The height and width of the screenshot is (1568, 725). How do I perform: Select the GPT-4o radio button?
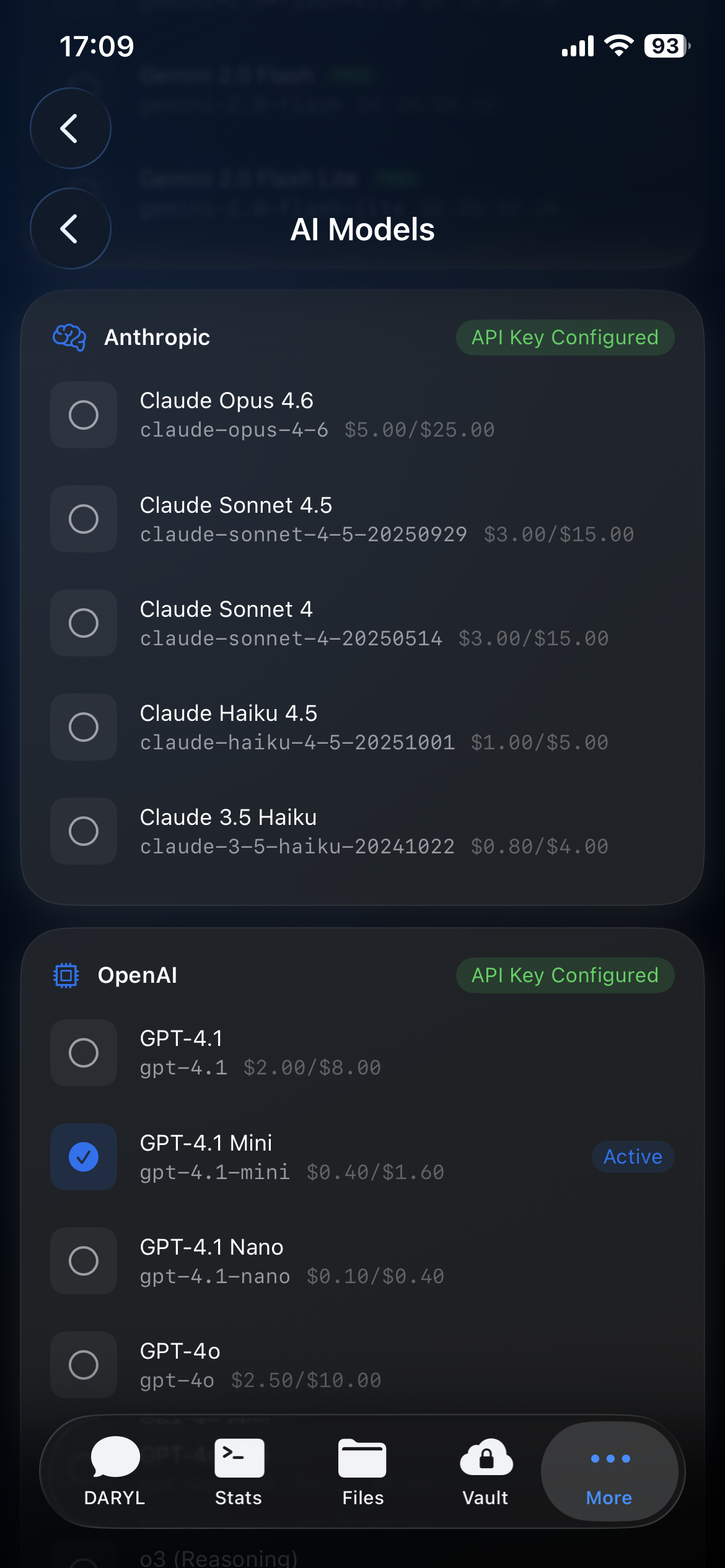[x=84, y=1365]
